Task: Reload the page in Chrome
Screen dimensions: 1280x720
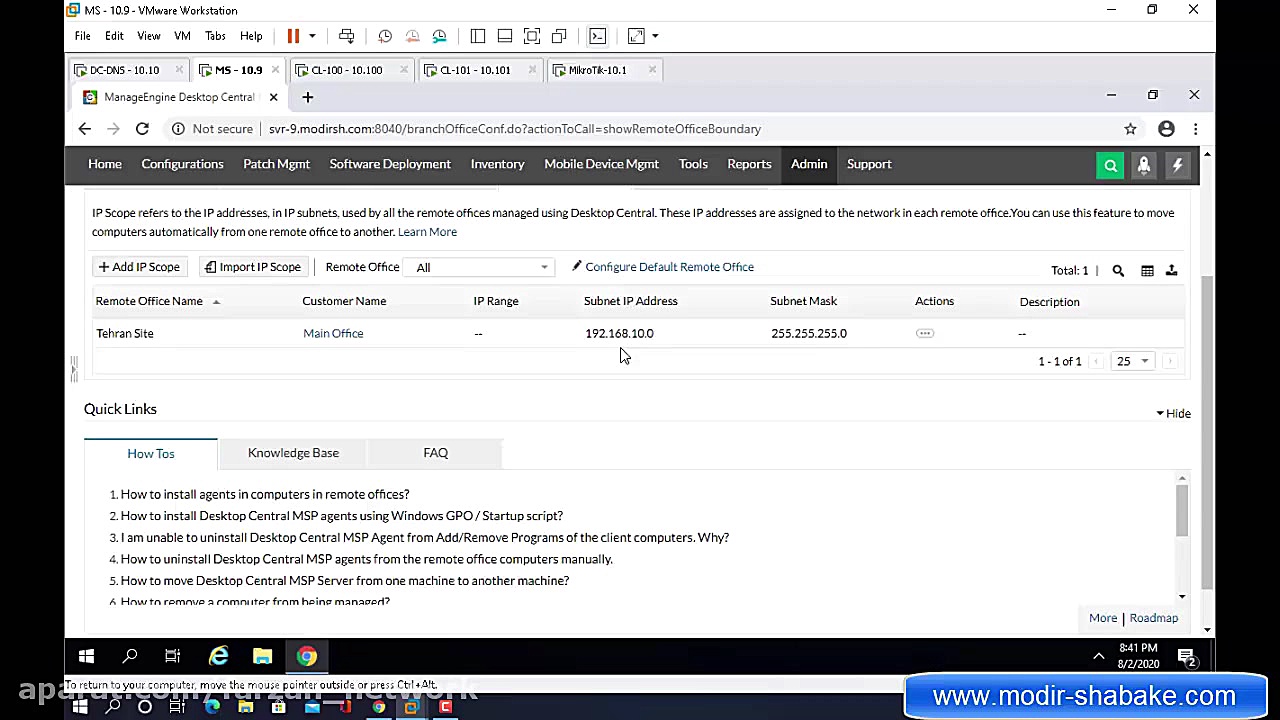Action: (x=142, y=129)
